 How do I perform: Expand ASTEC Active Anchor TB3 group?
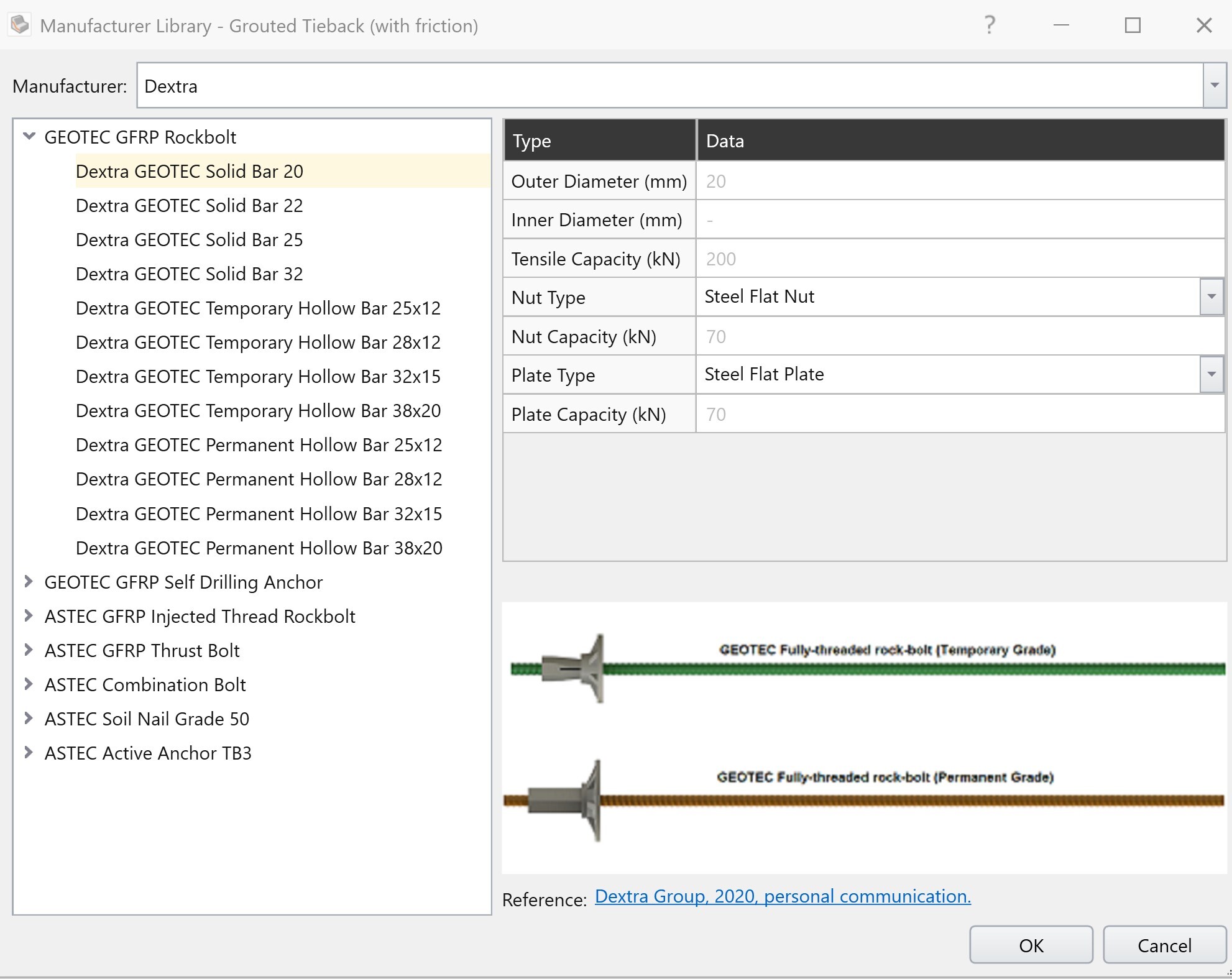[x=29, y=753]
